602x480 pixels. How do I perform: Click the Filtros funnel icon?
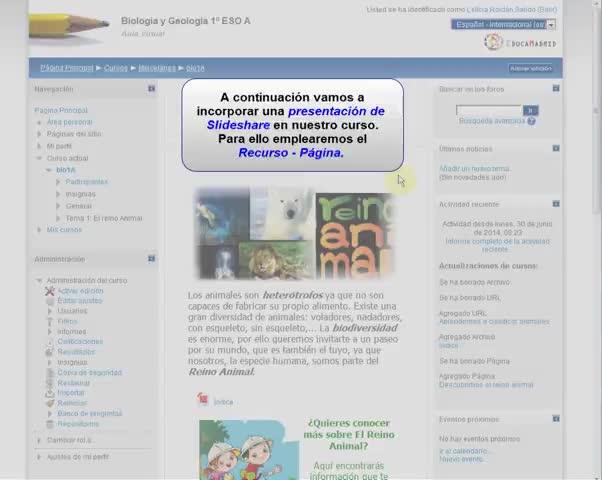click(50, 321)
